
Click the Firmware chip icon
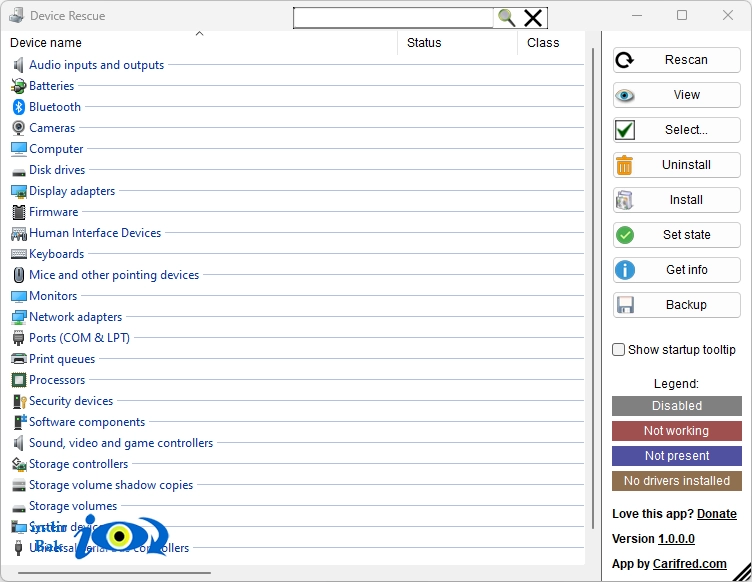[18, 212]
